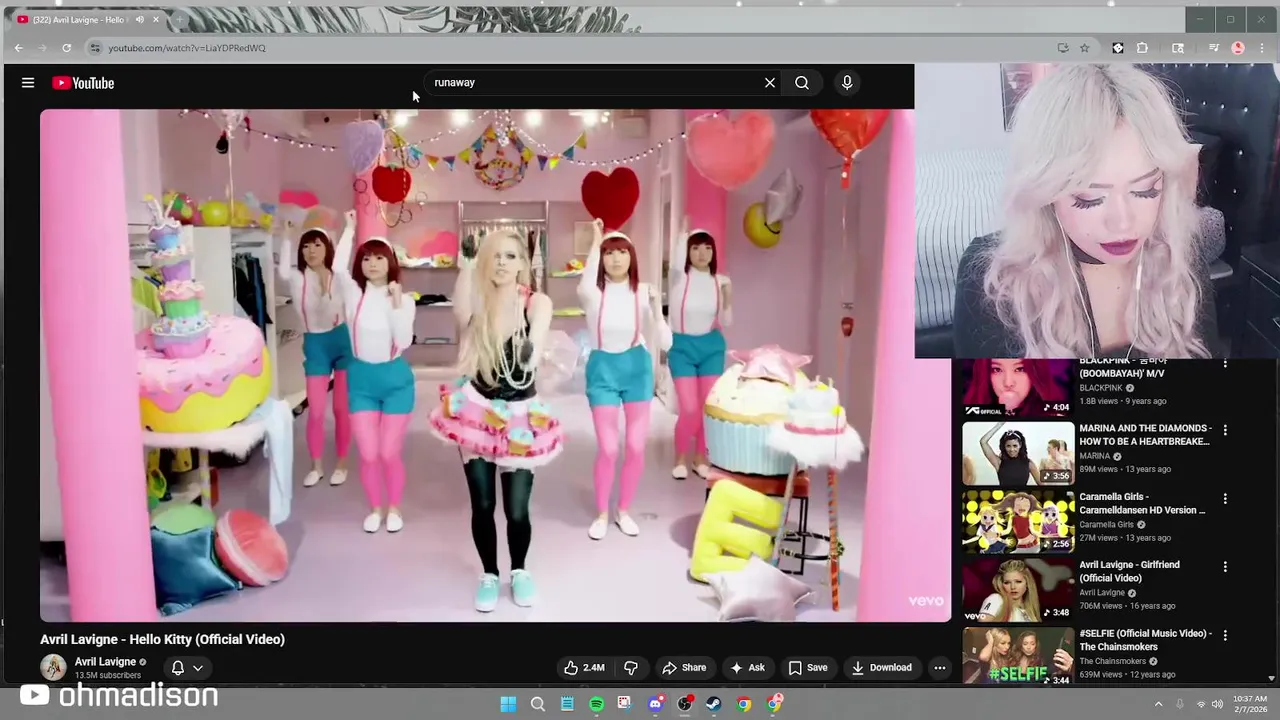Click the Ask button

point(747,668)
